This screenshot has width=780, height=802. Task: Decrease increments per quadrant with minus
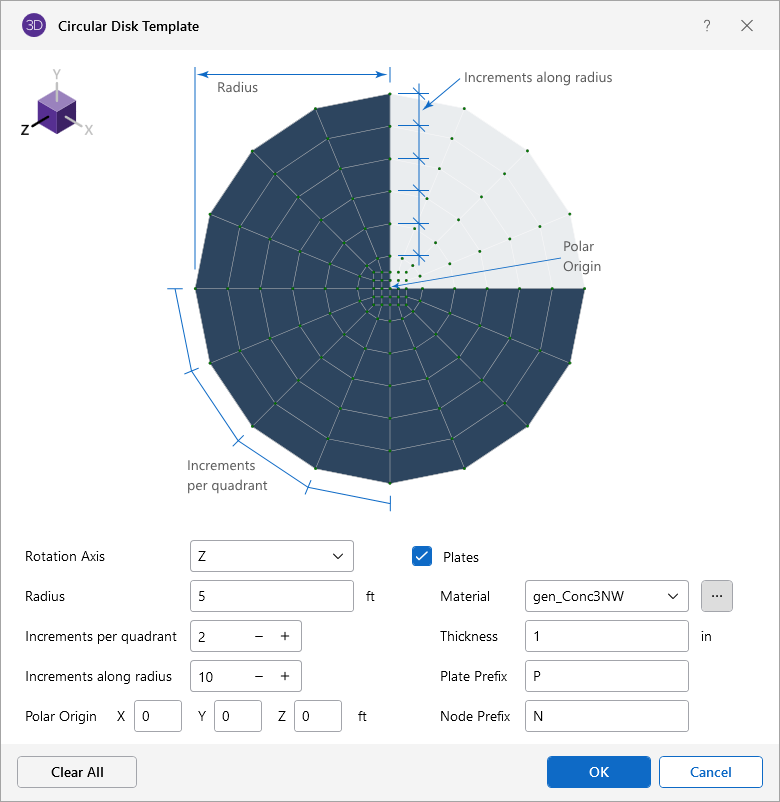[x=258, y=636]
